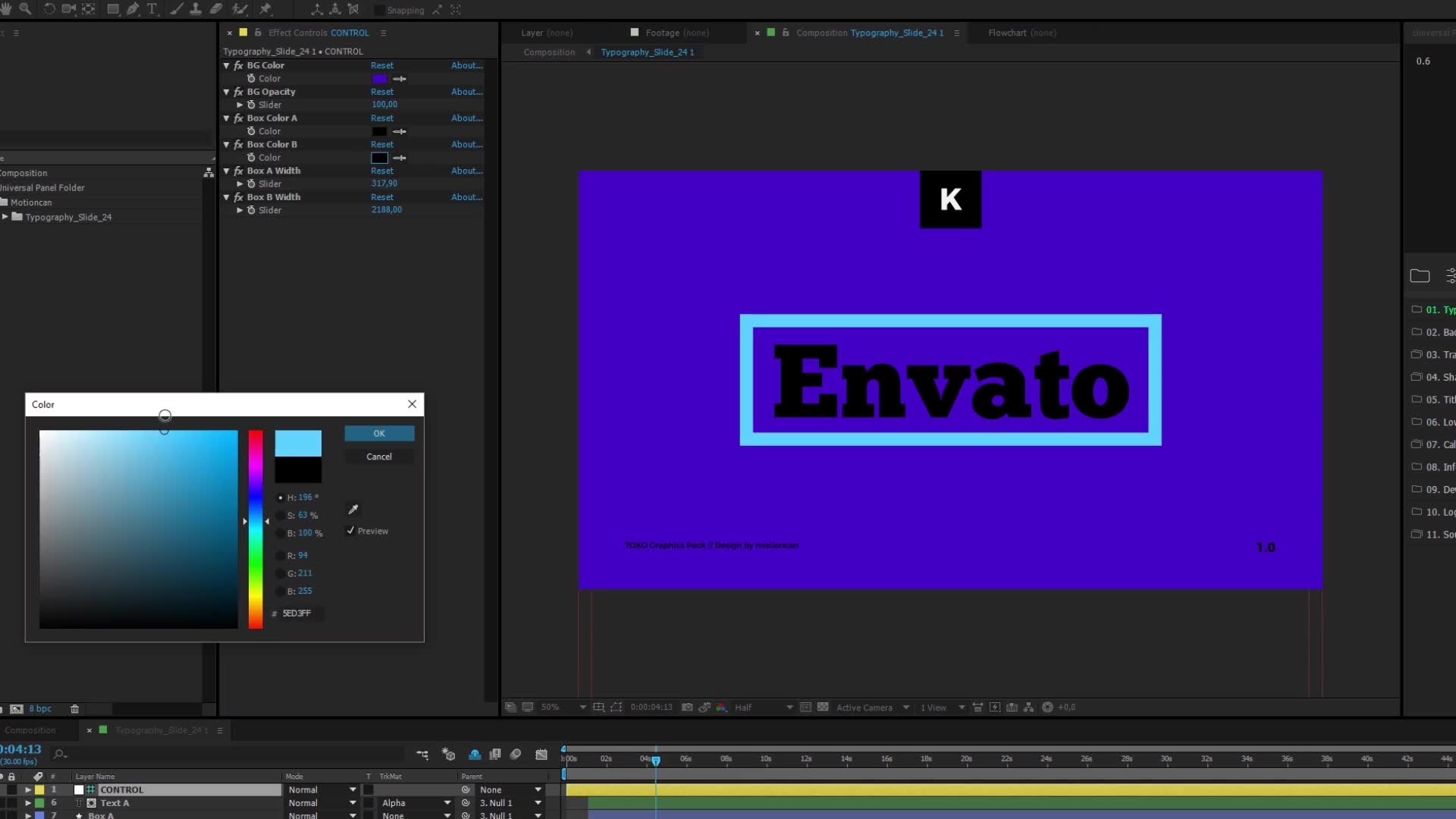Click reset exposure icon in viewer
Viewport: 1456px width, 819px height.
point(1047,707)
